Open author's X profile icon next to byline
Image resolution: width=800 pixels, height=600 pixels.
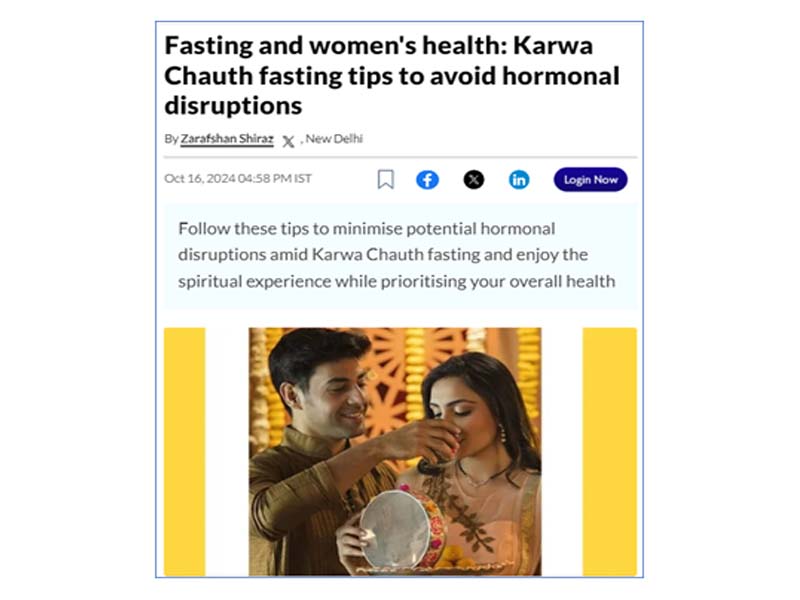(288, 141)
